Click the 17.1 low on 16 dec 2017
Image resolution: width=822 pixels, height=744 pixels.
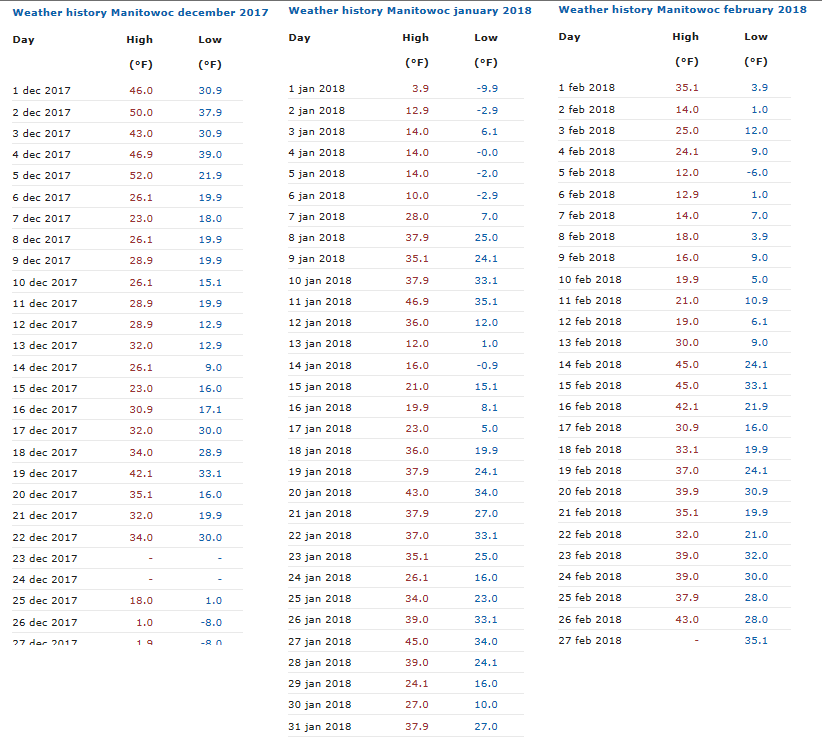210,409
